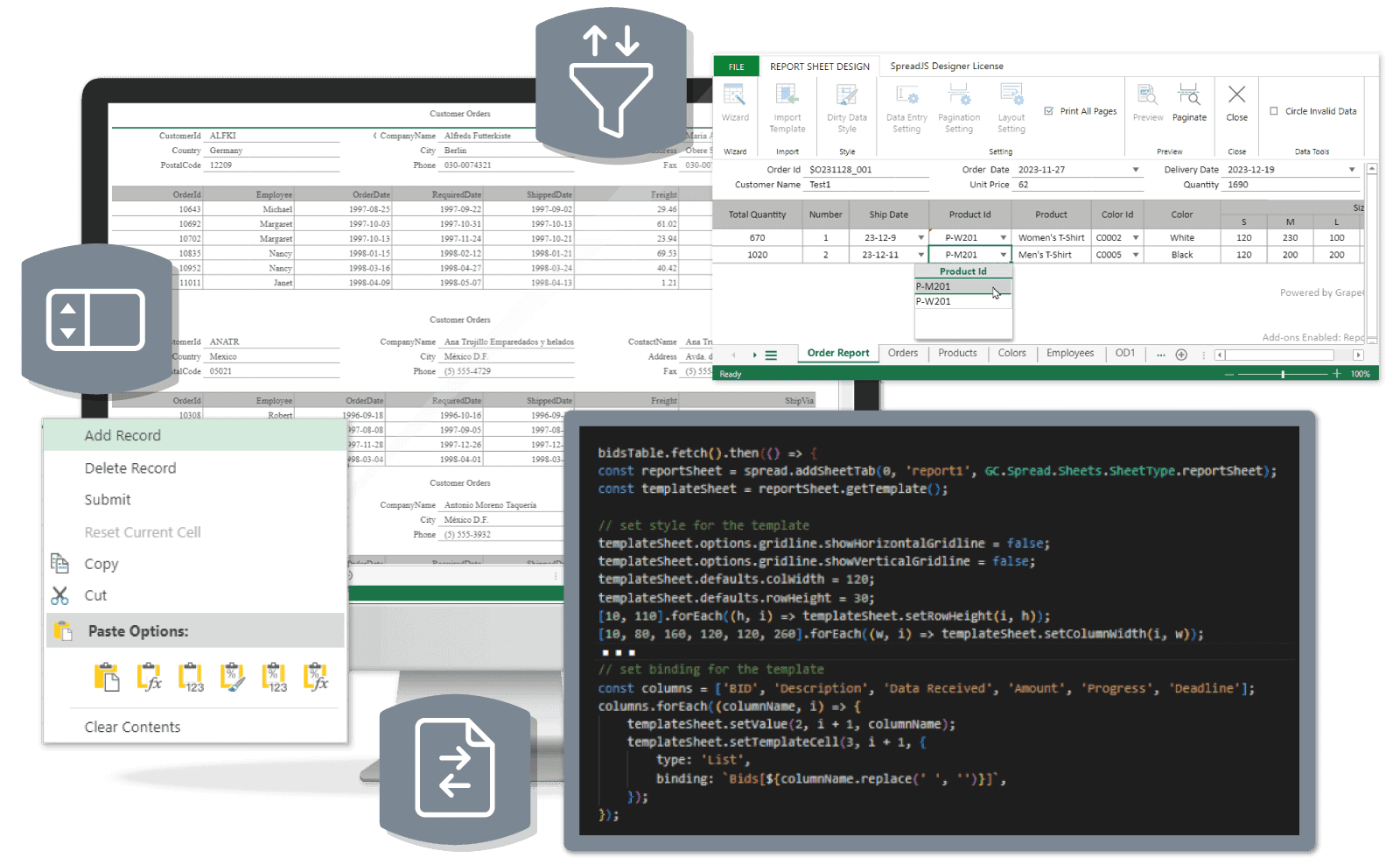Click the Copy icon in context menu
The height and width of the screenshot is (858, 1400).
59,563
